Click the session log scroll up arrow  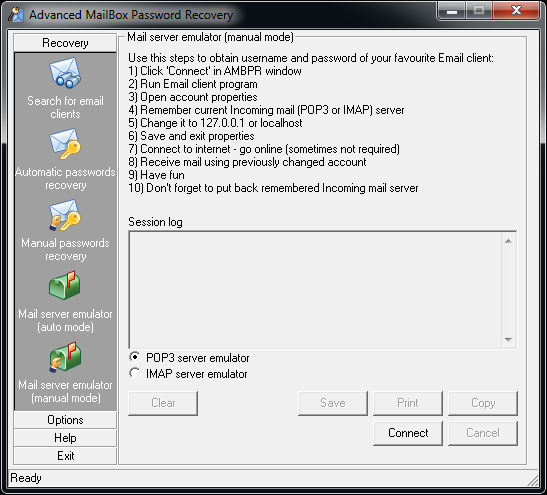click(x=508, y=241)
